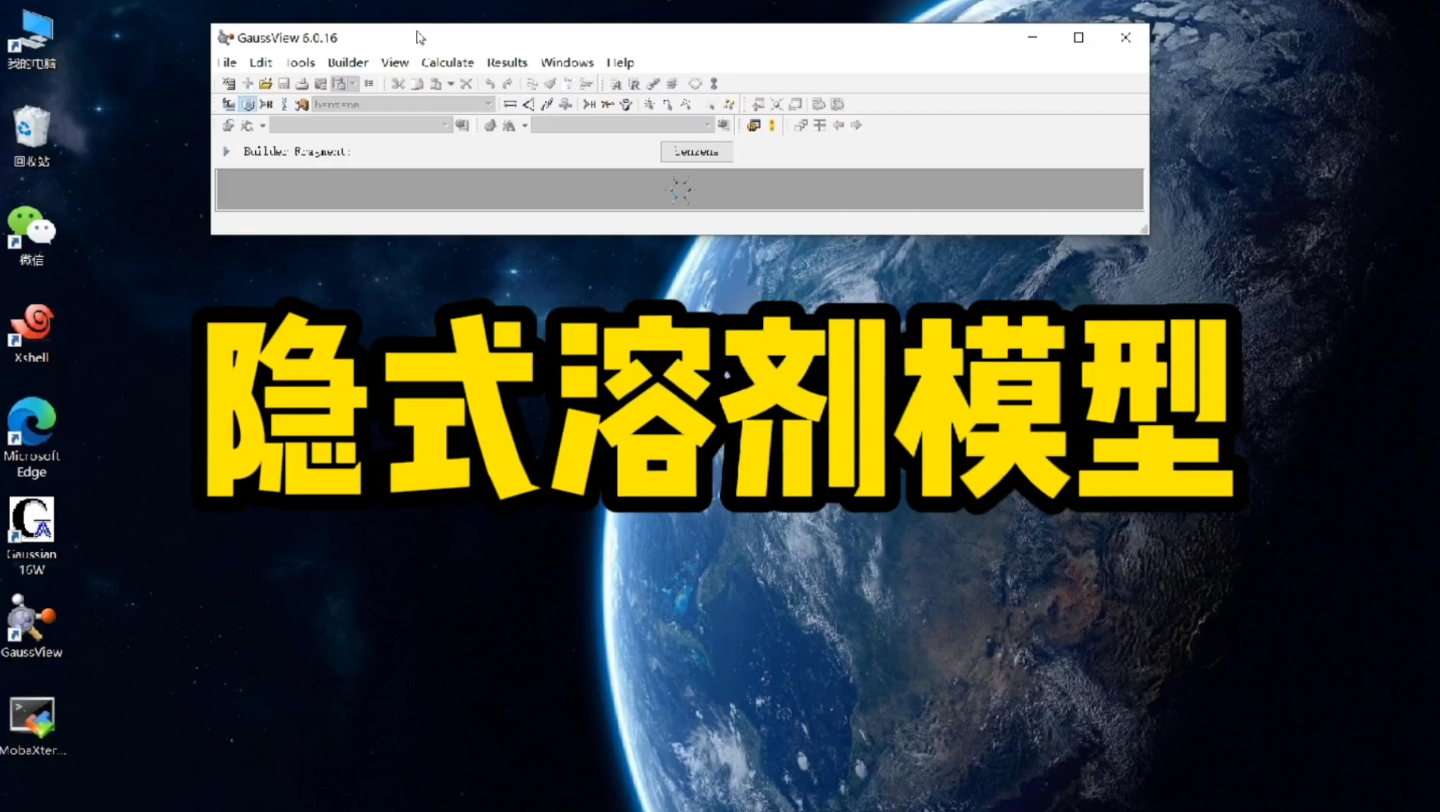Click the right arrow navigation icon

click(856, 125)
